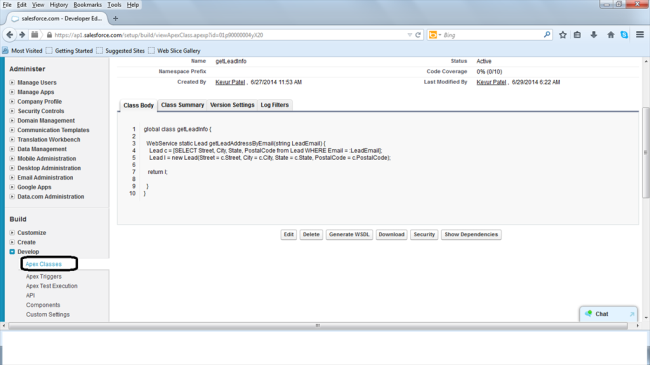
Task: Click the Download button
Action: pyautogui.click(x=391, y=234)
